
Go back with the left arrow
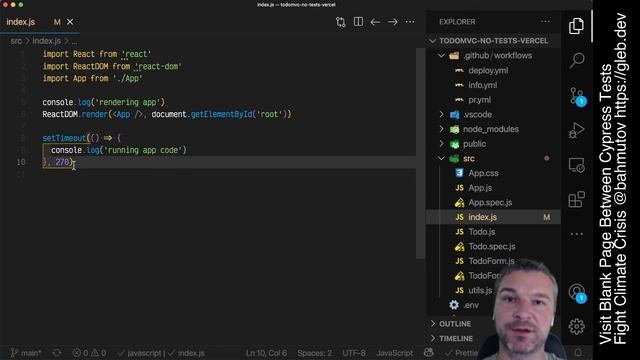pyautogui.click(x=375, y=22)
